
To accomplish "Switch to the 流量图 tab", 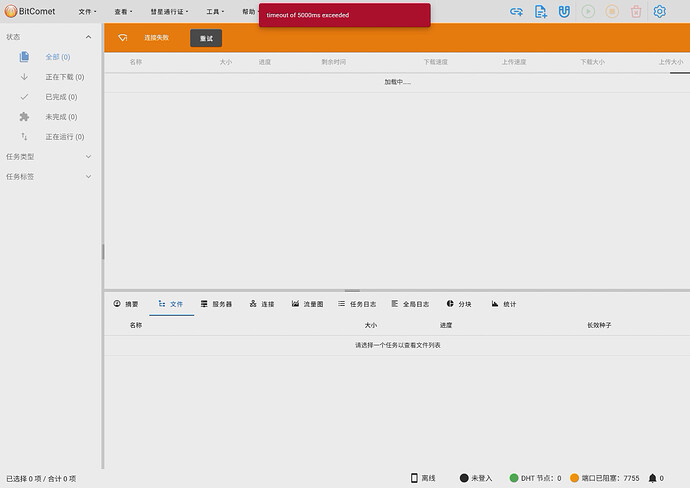I will pos(307,304).
